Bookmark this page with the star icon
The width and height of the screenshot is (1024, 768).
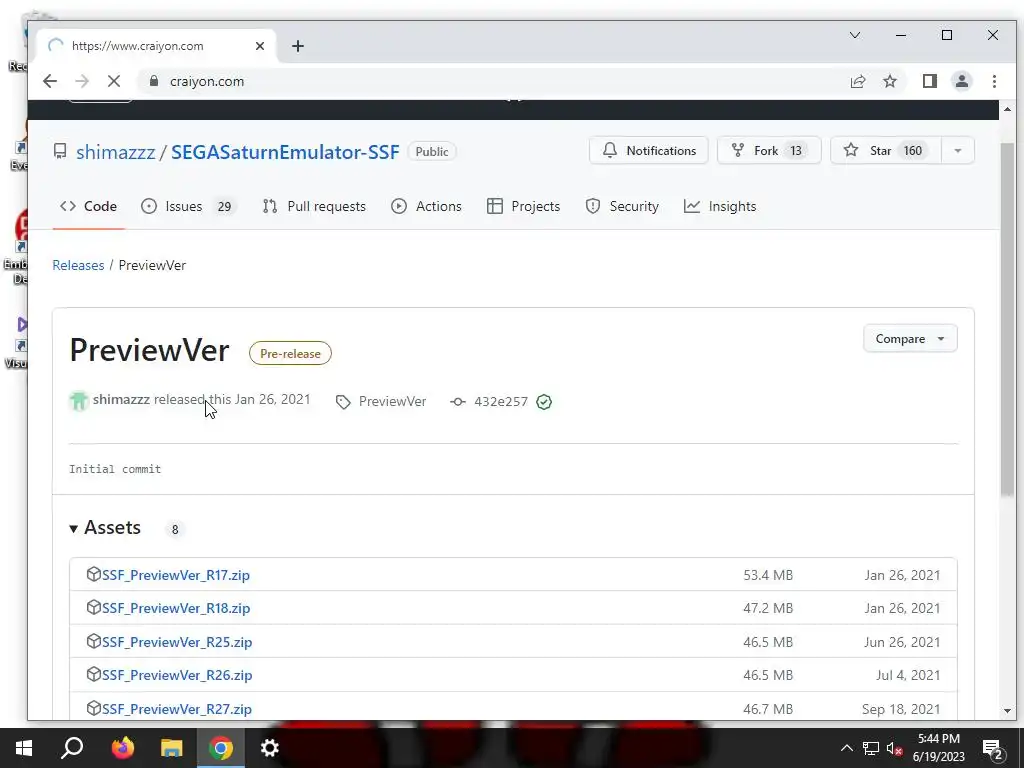coord(889,81)
